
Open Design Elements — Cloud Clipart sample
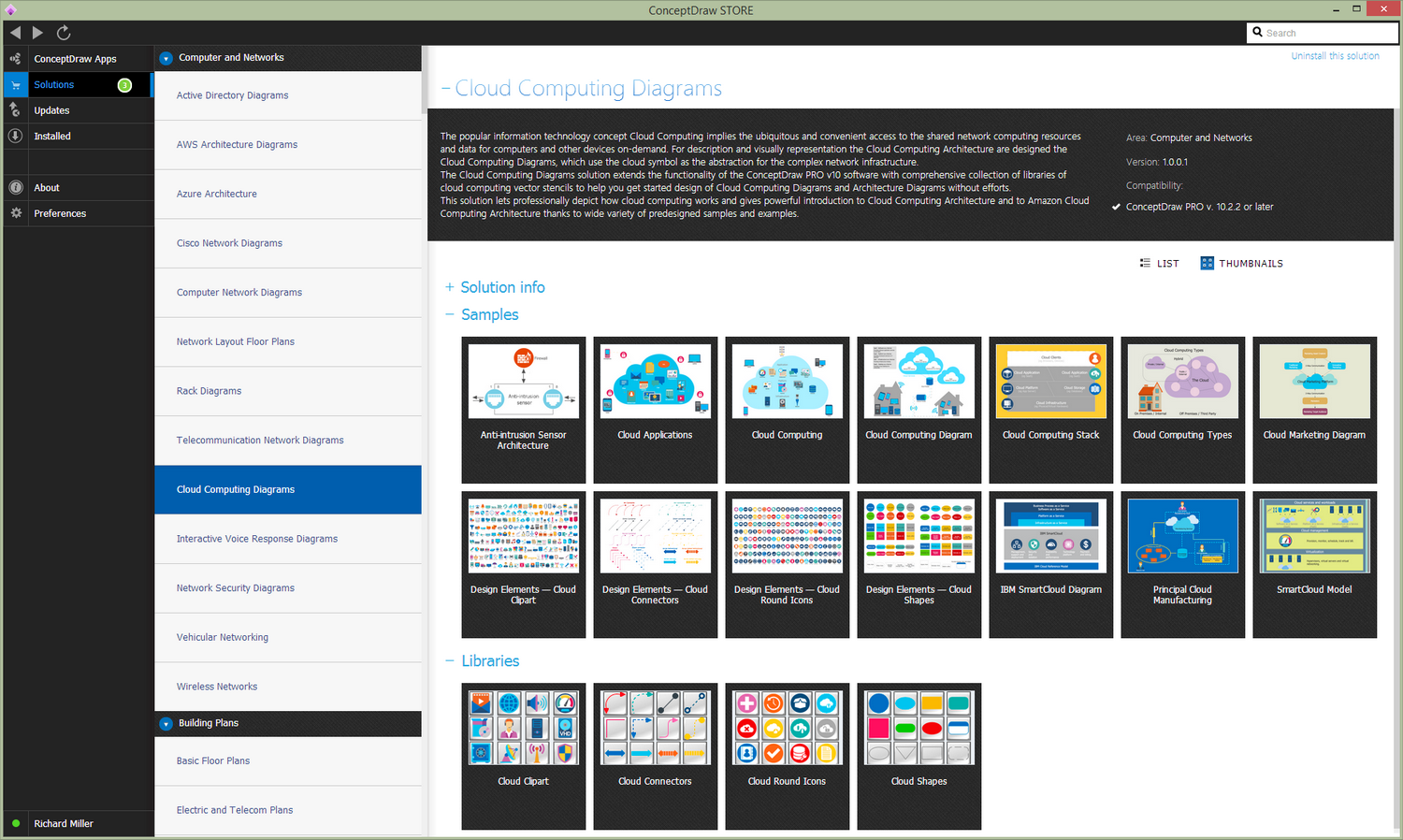pos(524,565)
